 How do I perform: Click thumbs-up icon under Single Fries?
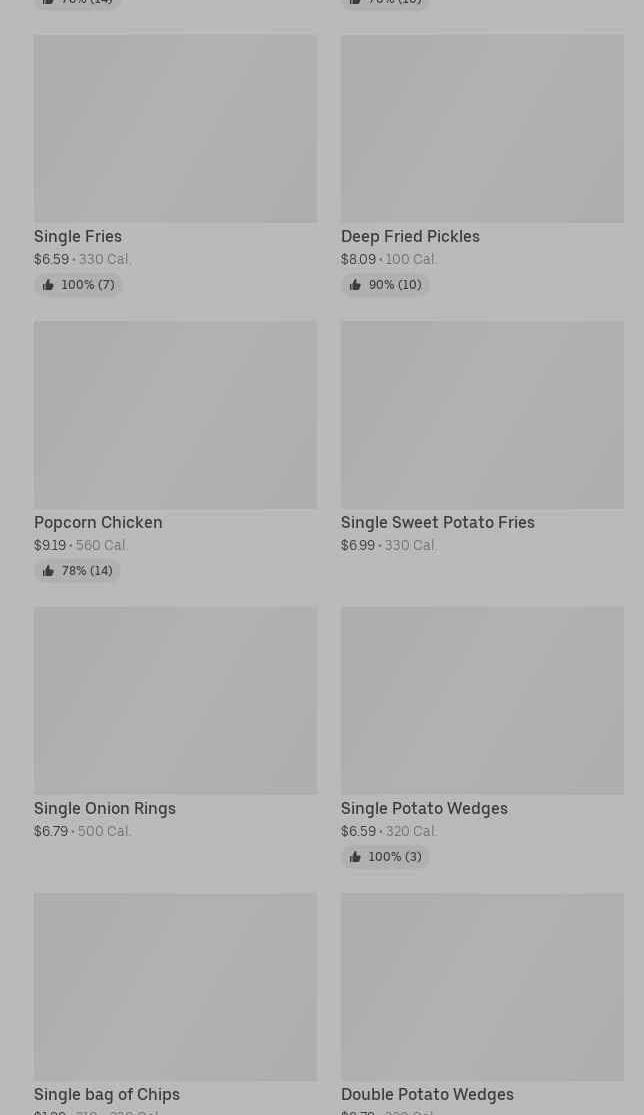[48, 285]
